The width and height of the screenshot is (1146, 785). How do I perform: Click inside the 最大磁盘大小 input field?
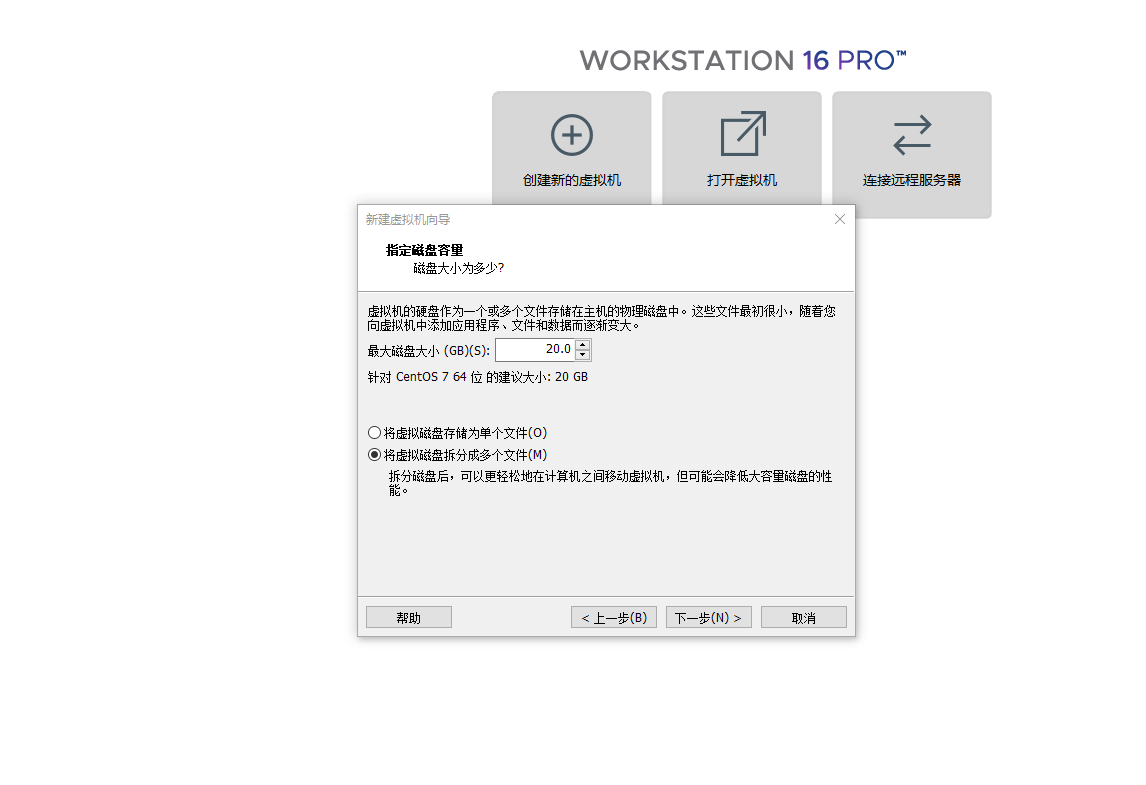click(x=534, y=350)
